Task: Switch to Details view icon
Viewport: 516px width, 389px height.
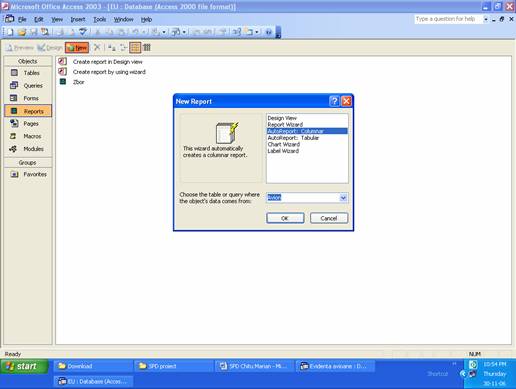Action: point(147,48)
